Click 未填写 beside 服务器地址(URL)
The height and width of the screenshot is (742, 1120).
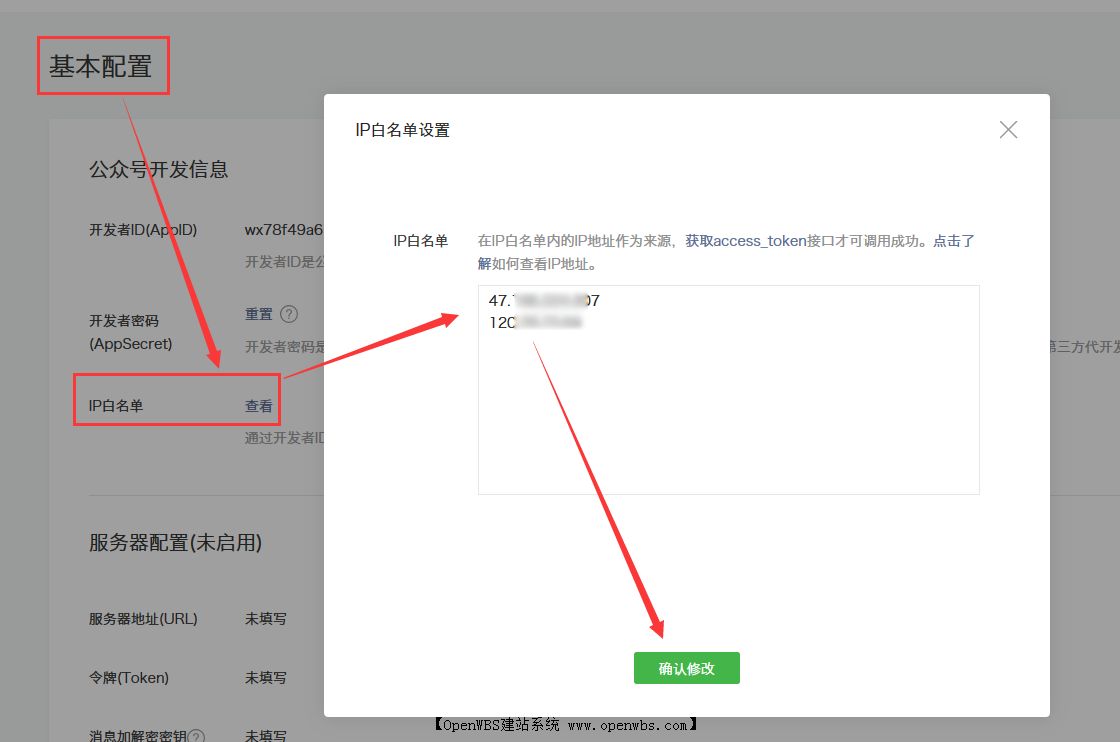[x=264, y=619]
